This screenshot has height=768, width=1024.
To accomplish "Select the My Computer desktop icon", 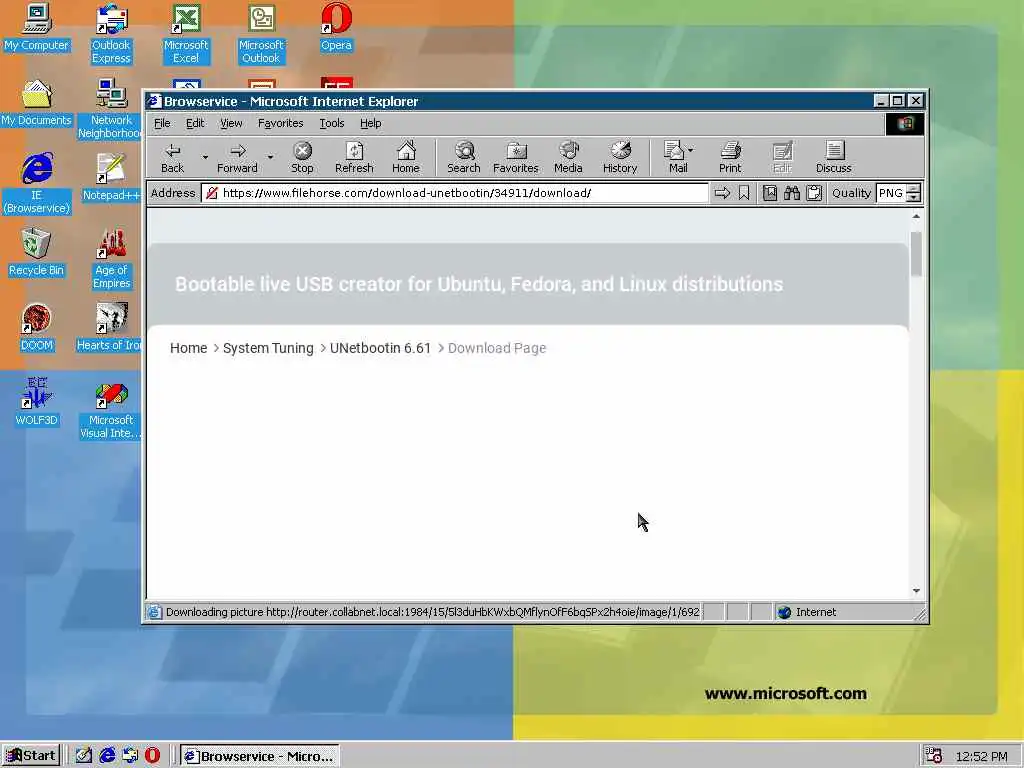I will (x=36, y=27).
